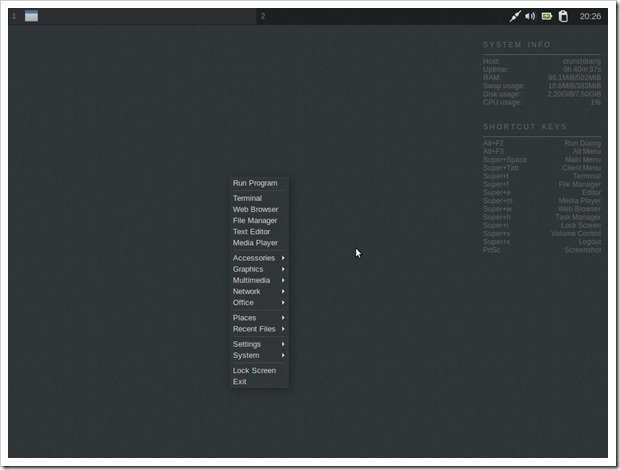Click the 'Volume Control' shortcut description

tap(576, 234)
